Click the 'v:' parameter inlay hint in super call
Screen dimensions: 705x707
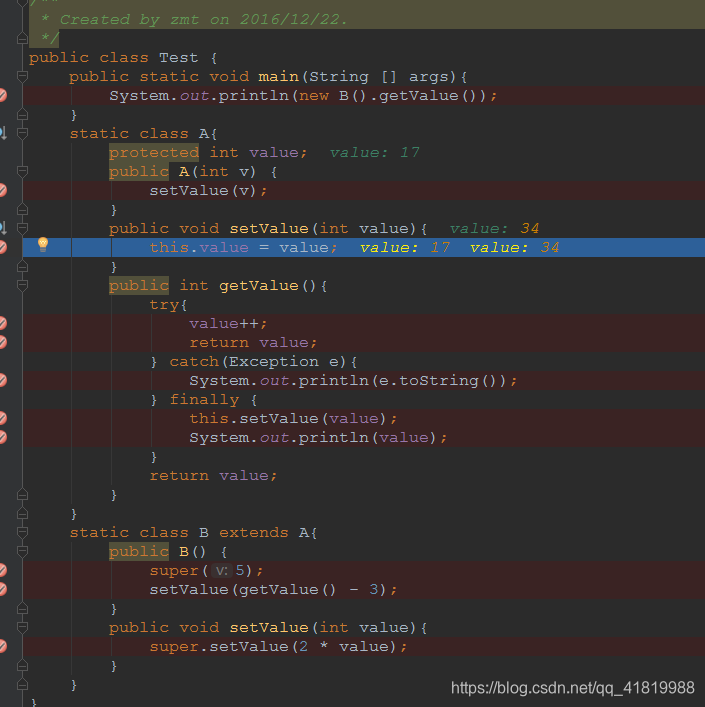(x=222, y=571)
